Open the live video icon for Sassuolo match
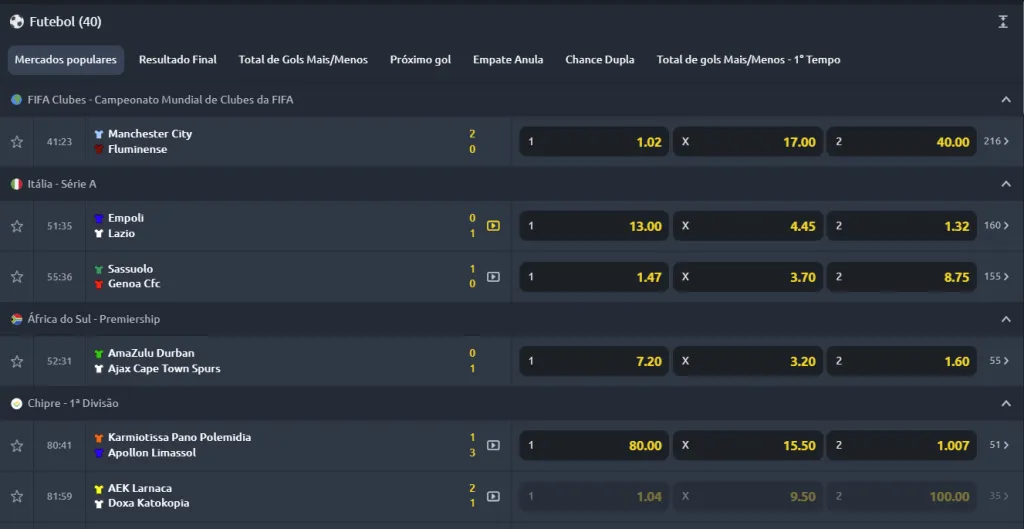1024x529 pixels. tap(493, 277)
